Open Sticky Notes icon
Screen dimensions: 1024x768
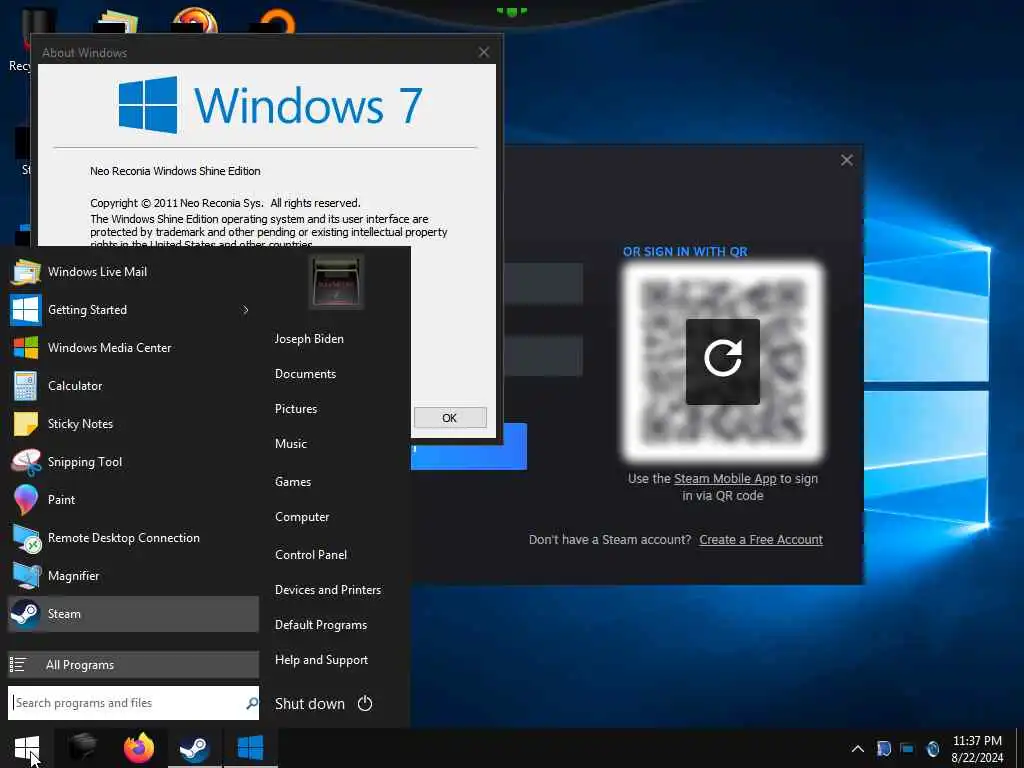click(x=25, y=424)
